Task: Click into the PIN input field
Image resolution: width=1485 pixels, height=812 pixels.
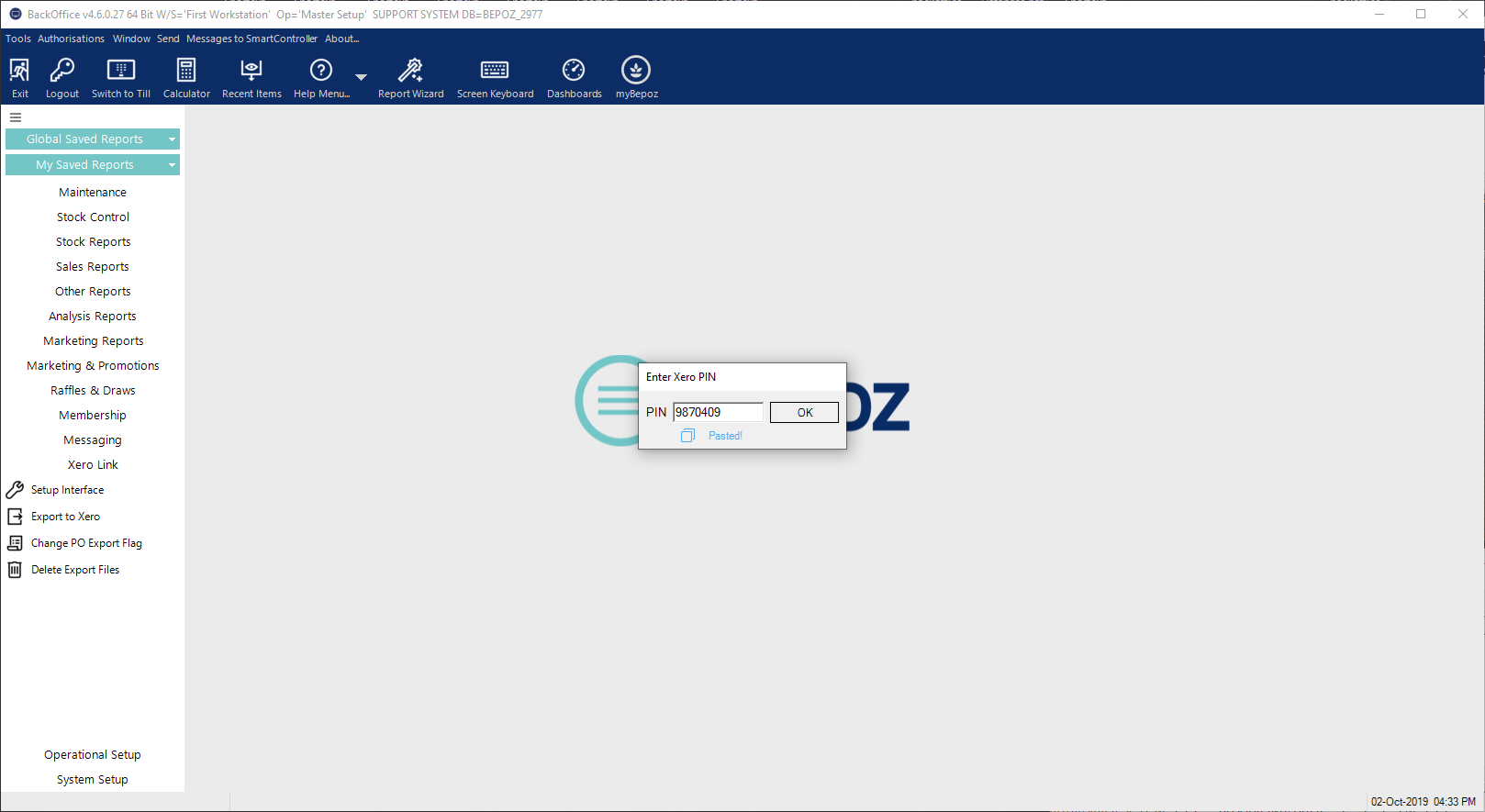Action: click(718, 413)
